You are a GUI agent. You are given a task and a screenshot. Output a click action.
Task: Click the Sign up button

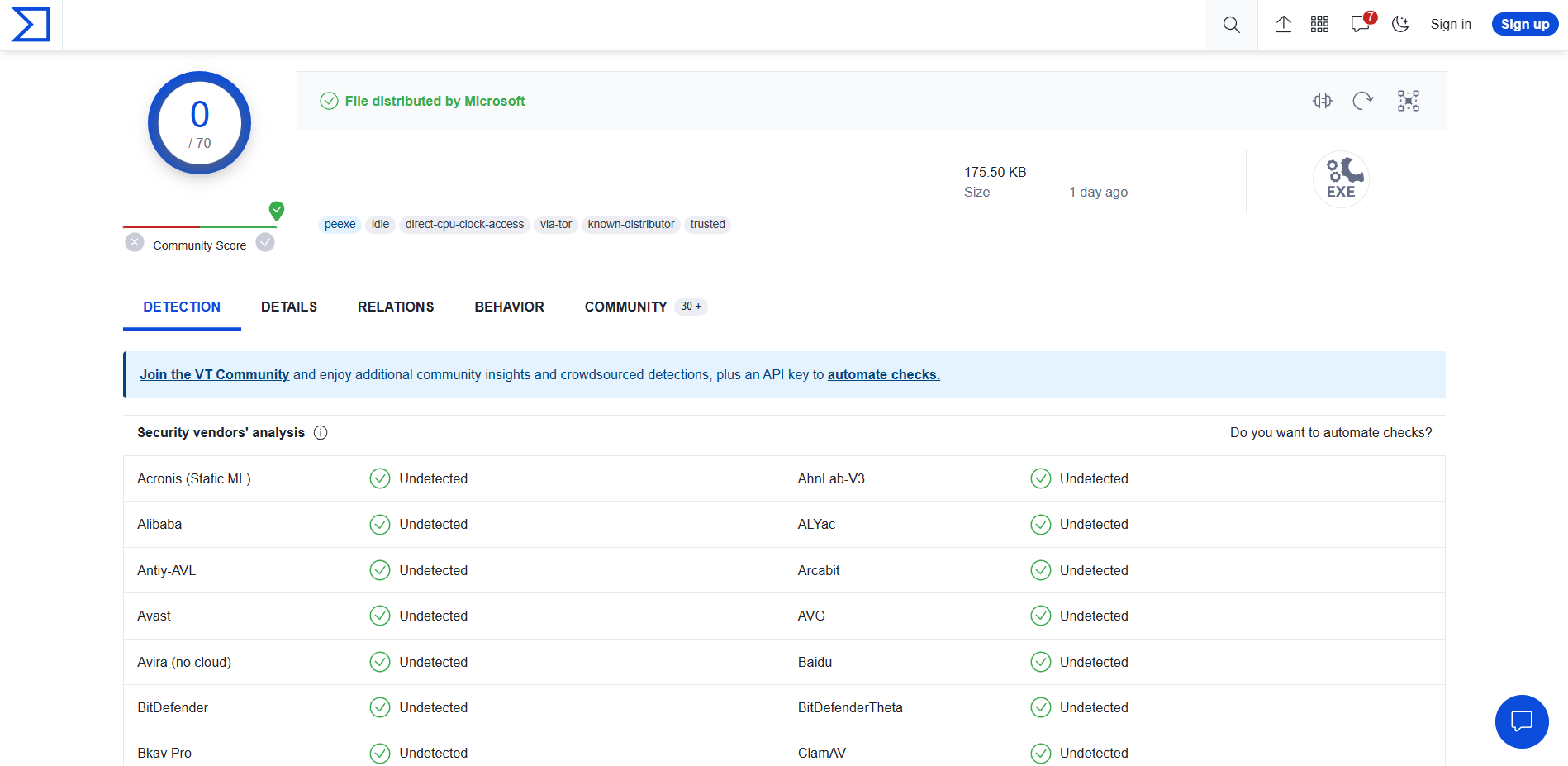(1524, 25)
